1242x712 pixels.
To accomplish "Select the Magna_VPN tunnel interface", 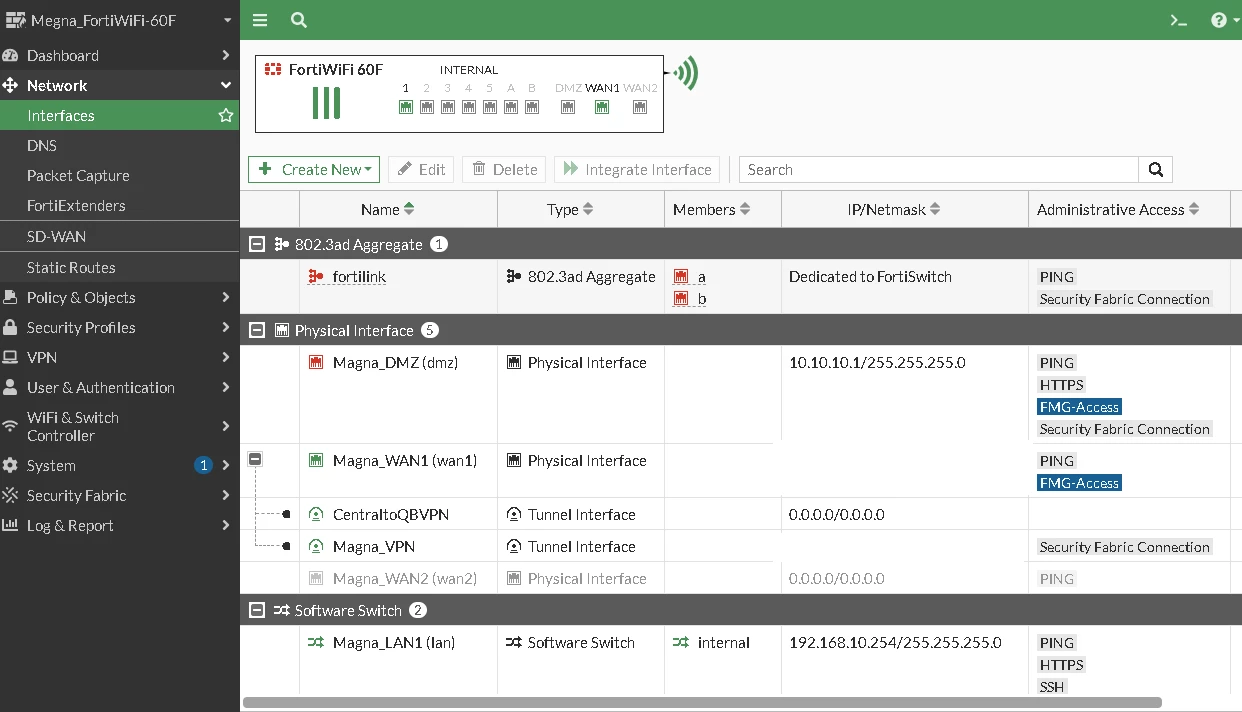I will [x=374, y=547].
